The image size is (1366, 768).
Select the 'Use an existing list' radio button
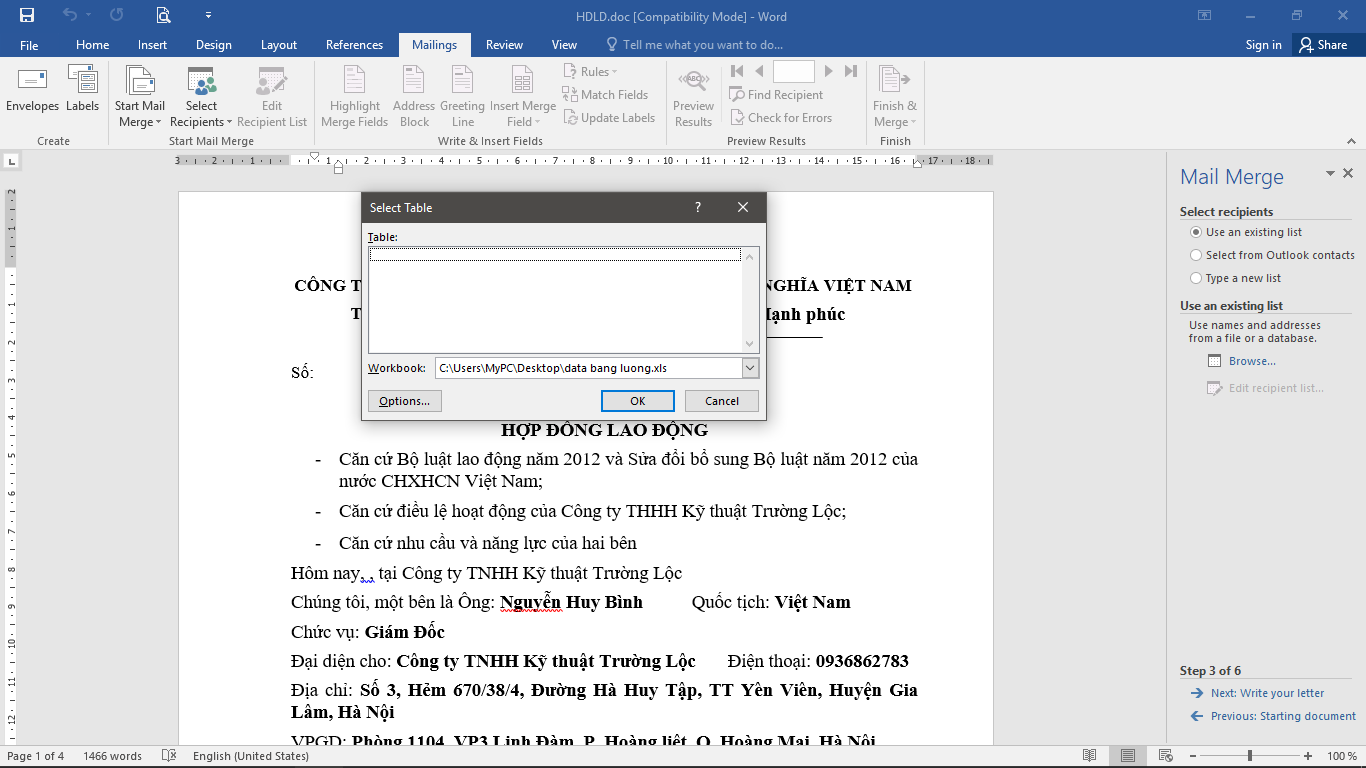[x=1196, y=232]
